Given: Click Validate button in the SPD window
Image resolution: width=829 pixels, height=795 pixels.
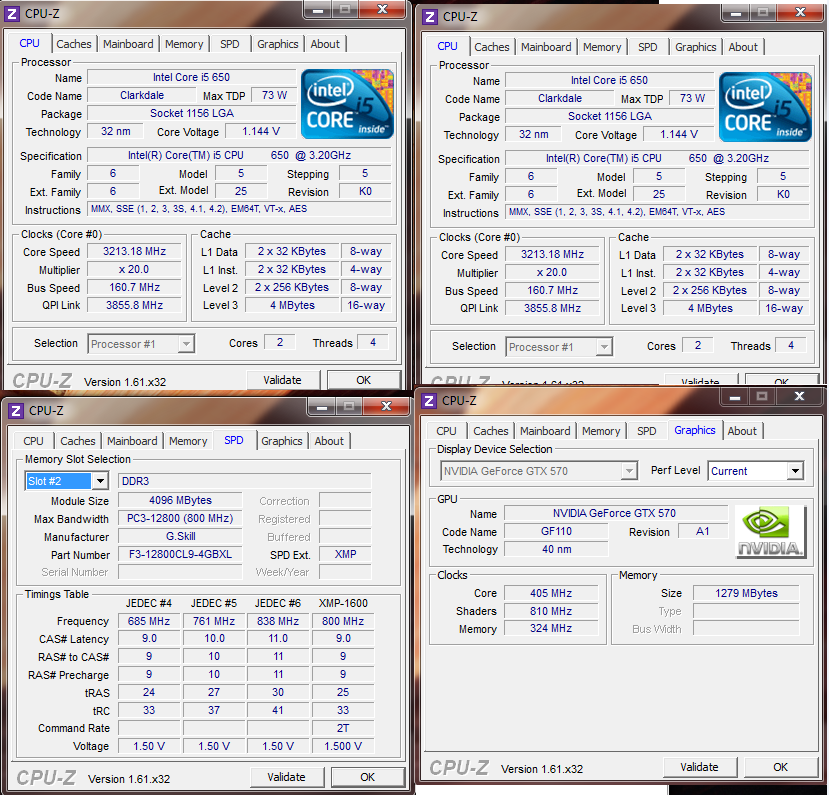Looking at the screenshot, I should (x=287, y=777).
